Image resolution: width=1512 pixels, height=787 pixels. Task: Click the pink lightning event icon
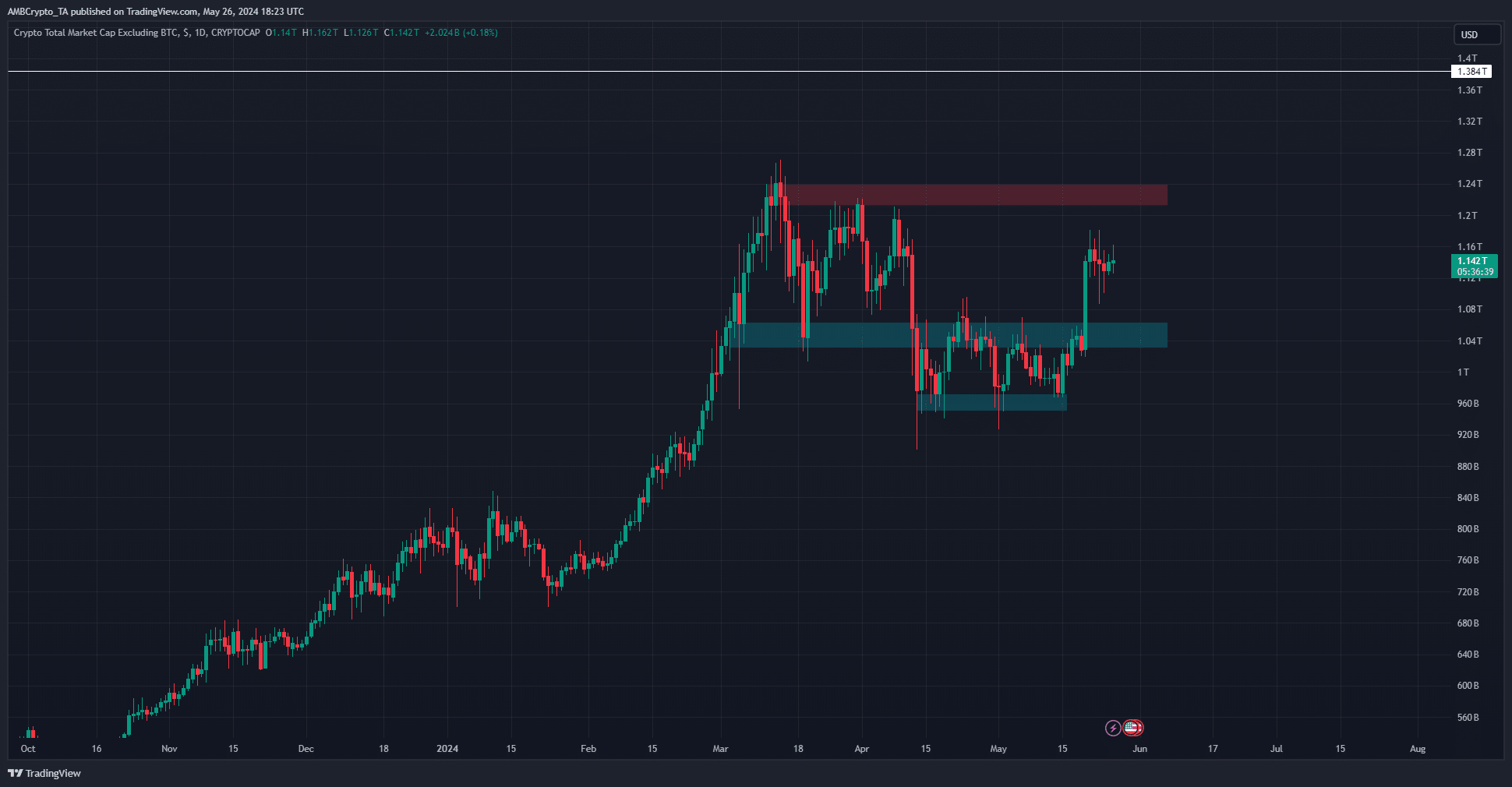click(1113, 728)
